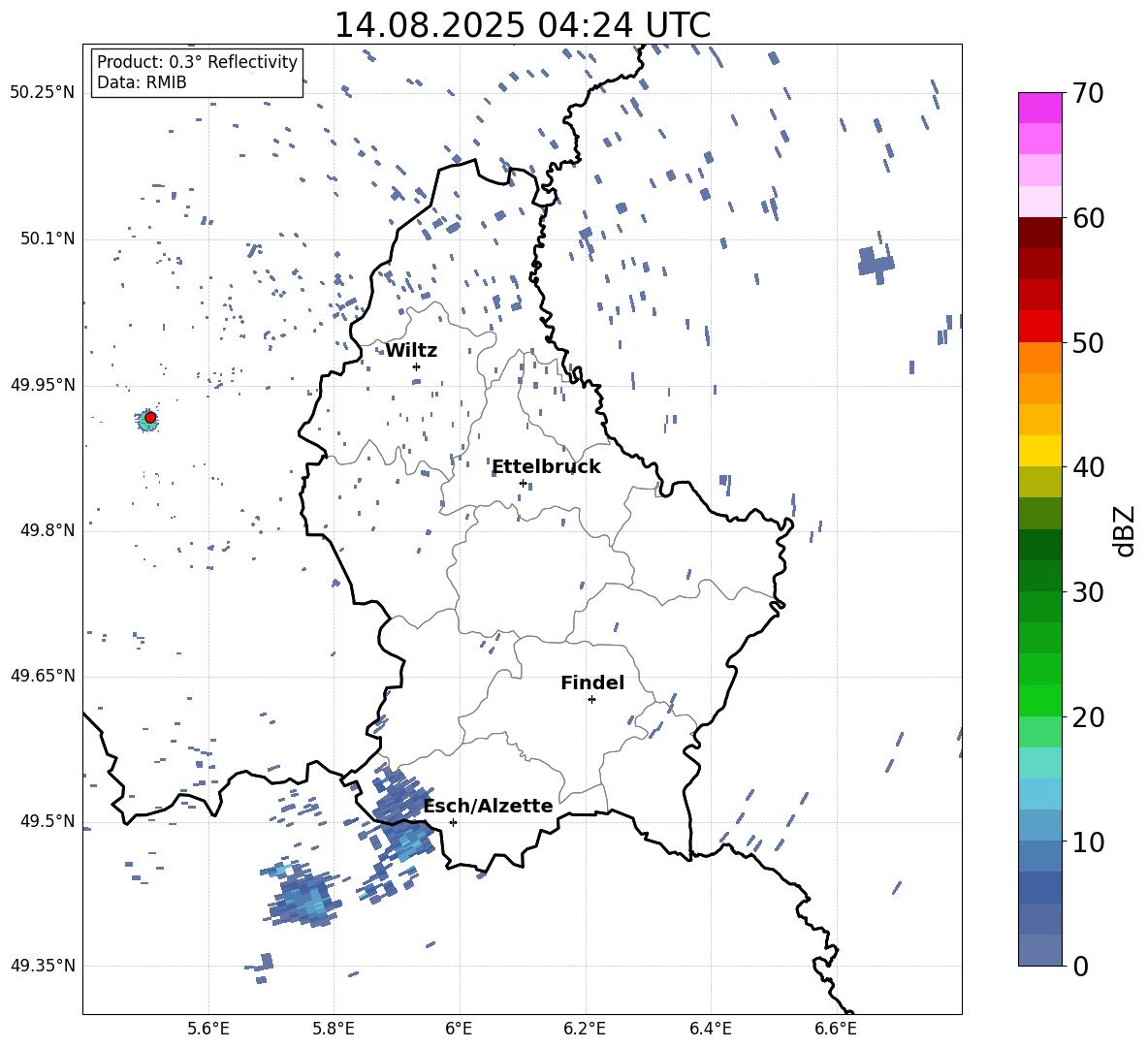Viewport: 1148px width, 1048px height.
Task: Click the 50.25°N latitude label
Action: coord(43,93)
